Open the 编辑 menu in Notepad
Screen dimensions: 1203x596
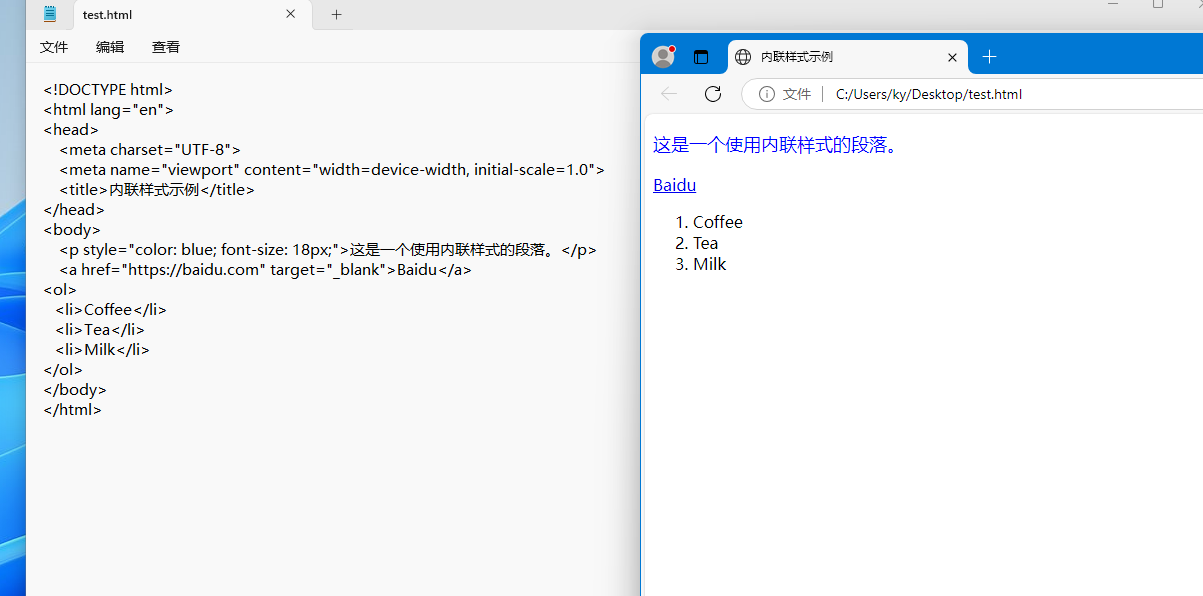[x=110, y=47]
